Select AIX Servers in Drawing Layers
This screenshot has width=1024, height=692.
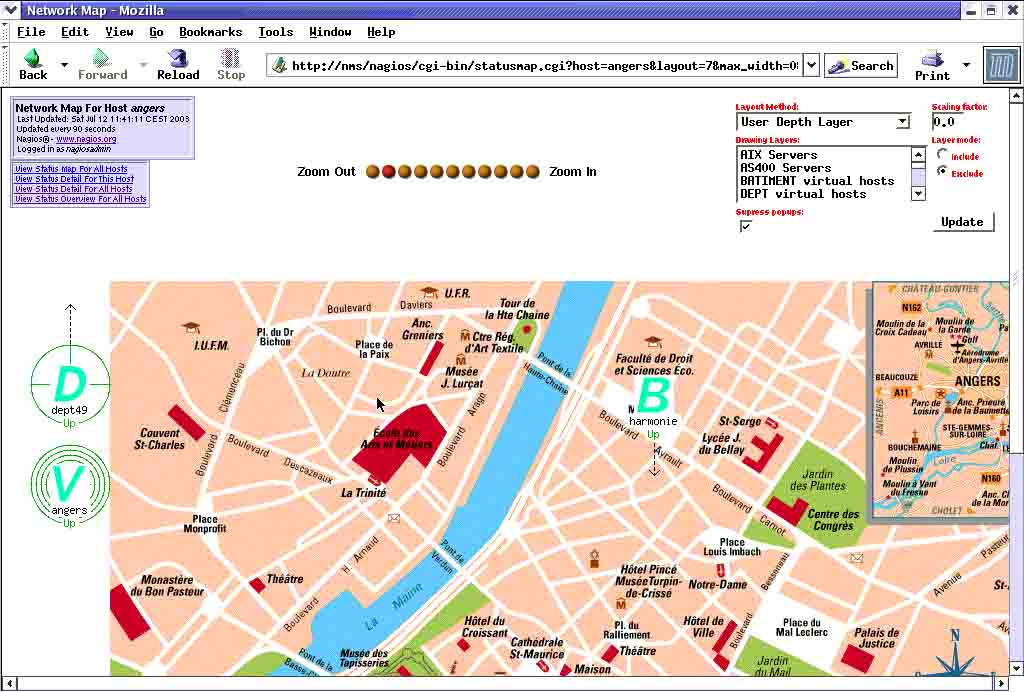point(778,155)
